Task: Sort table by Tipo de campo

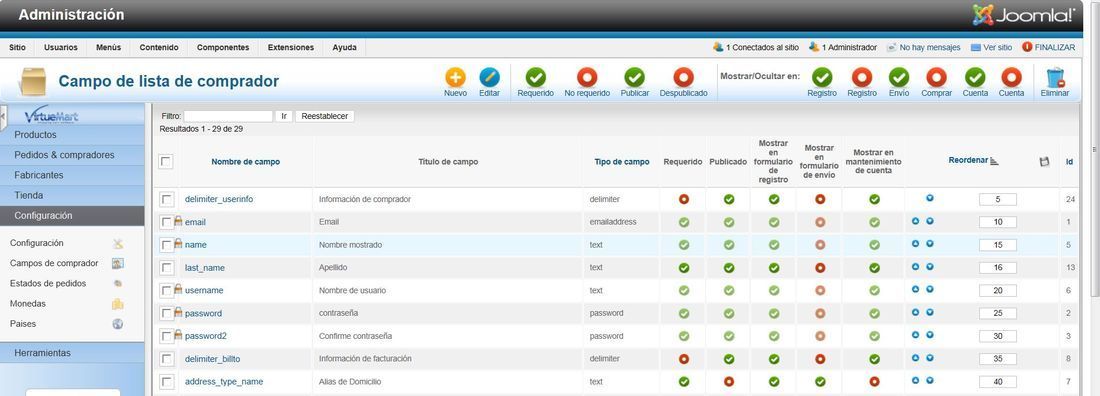Action: click(622, 161)
